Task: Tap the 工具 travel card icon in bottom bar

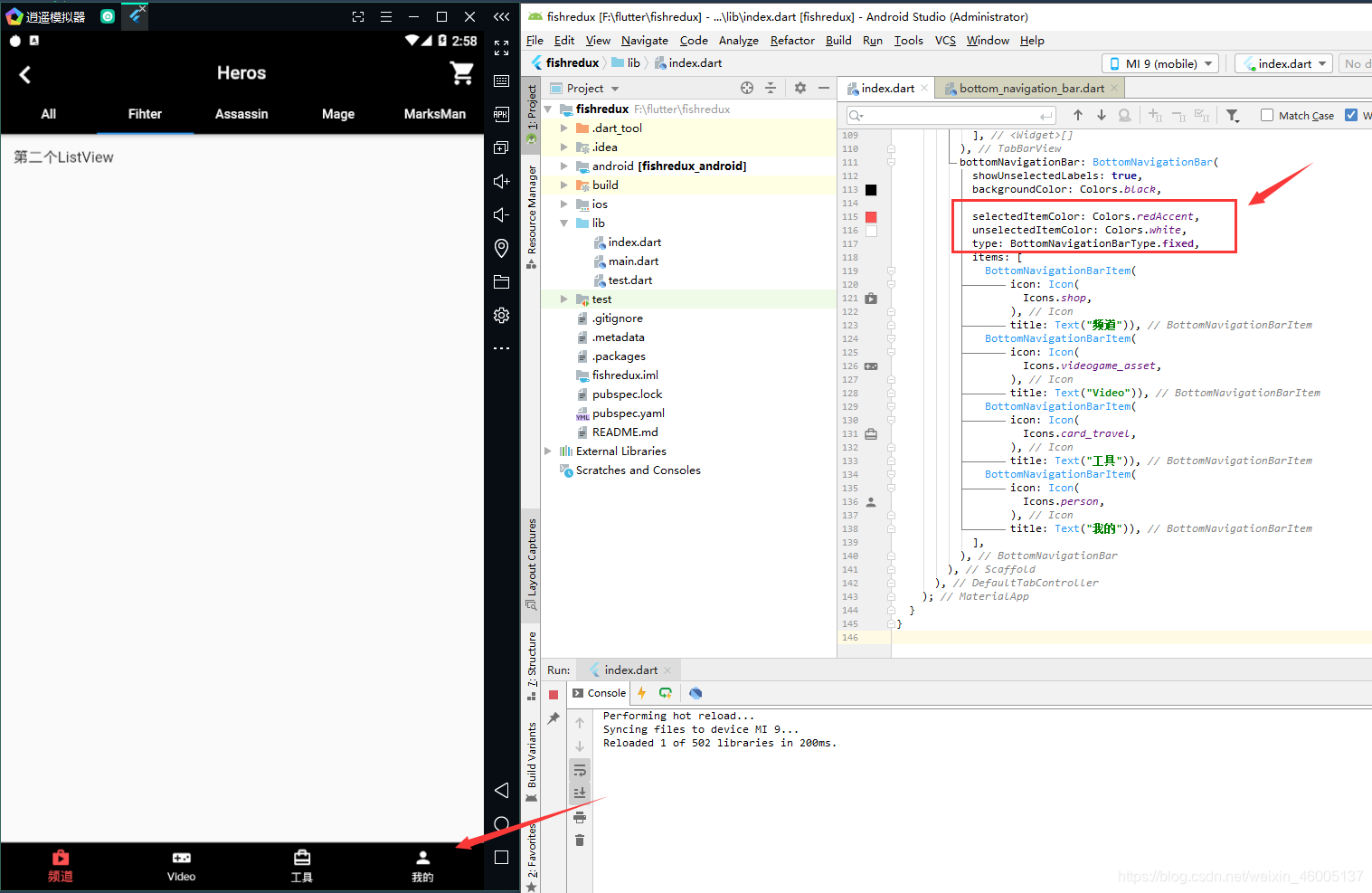Action: (302, 857)
